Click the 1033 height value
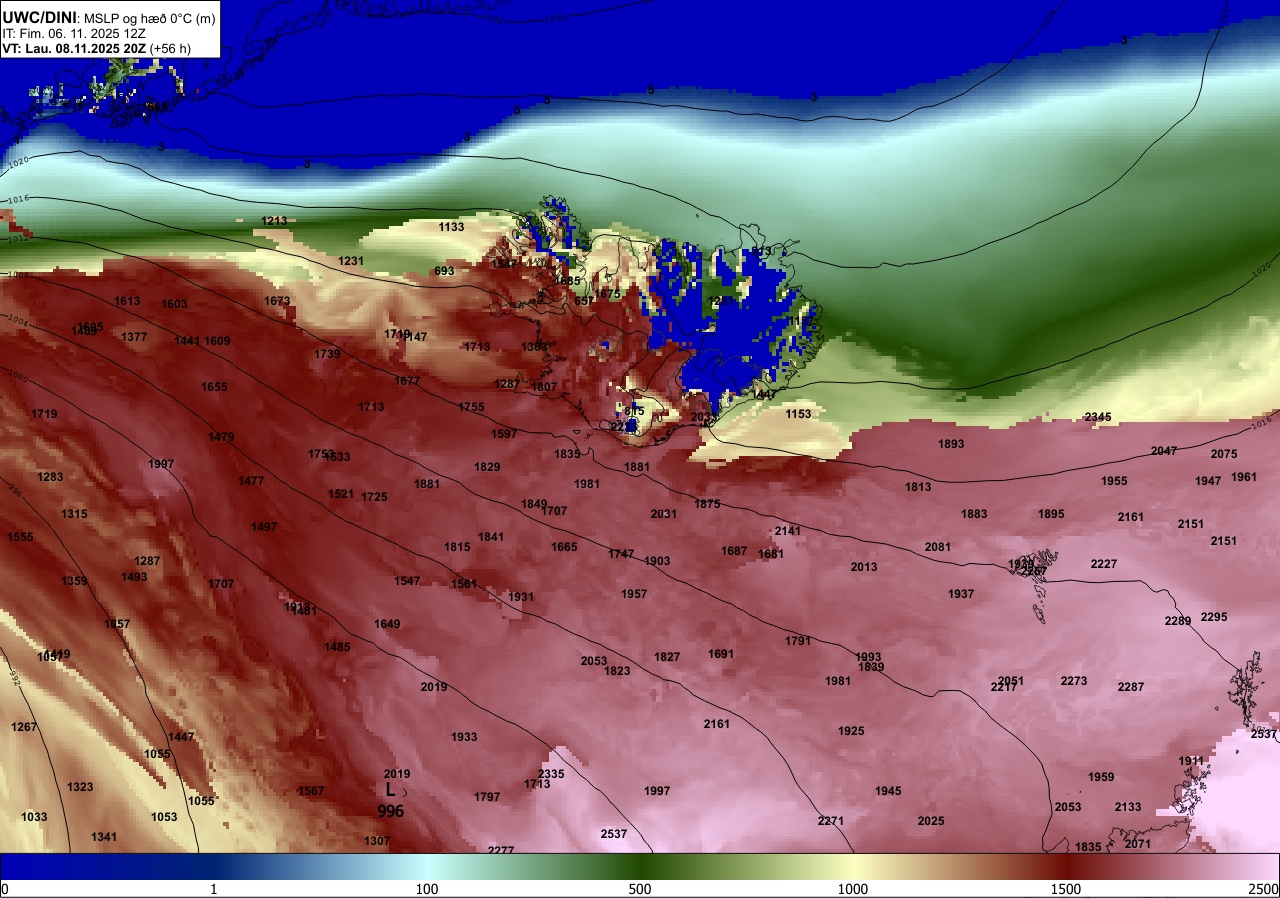Screen dimensions: 1280x898 34,817
